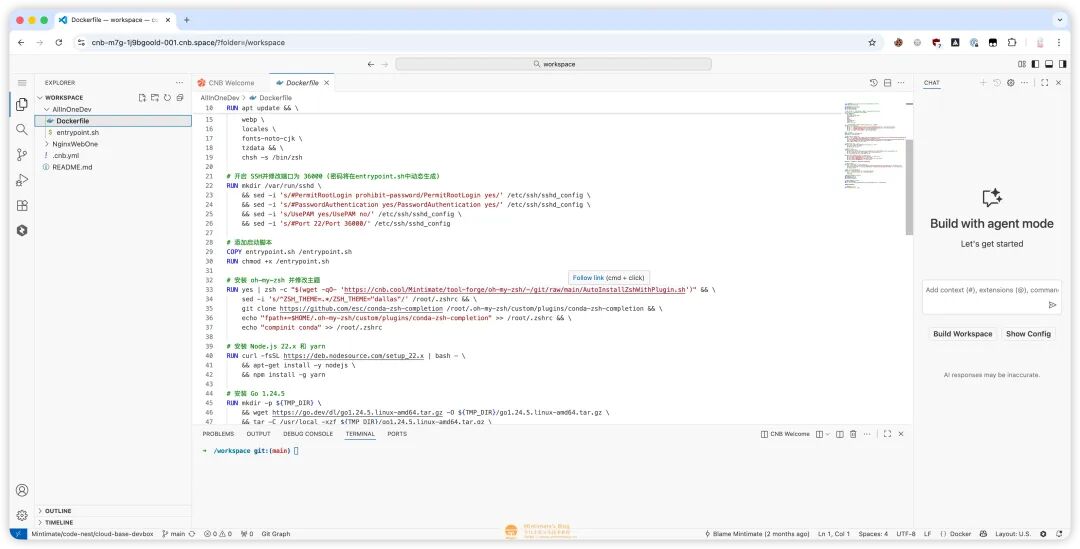Image resolution: width=1080 pixels, height=549 pixels.
Task: Switch to the PROBLEMS panel tab
Action: [x=218, y=434]
